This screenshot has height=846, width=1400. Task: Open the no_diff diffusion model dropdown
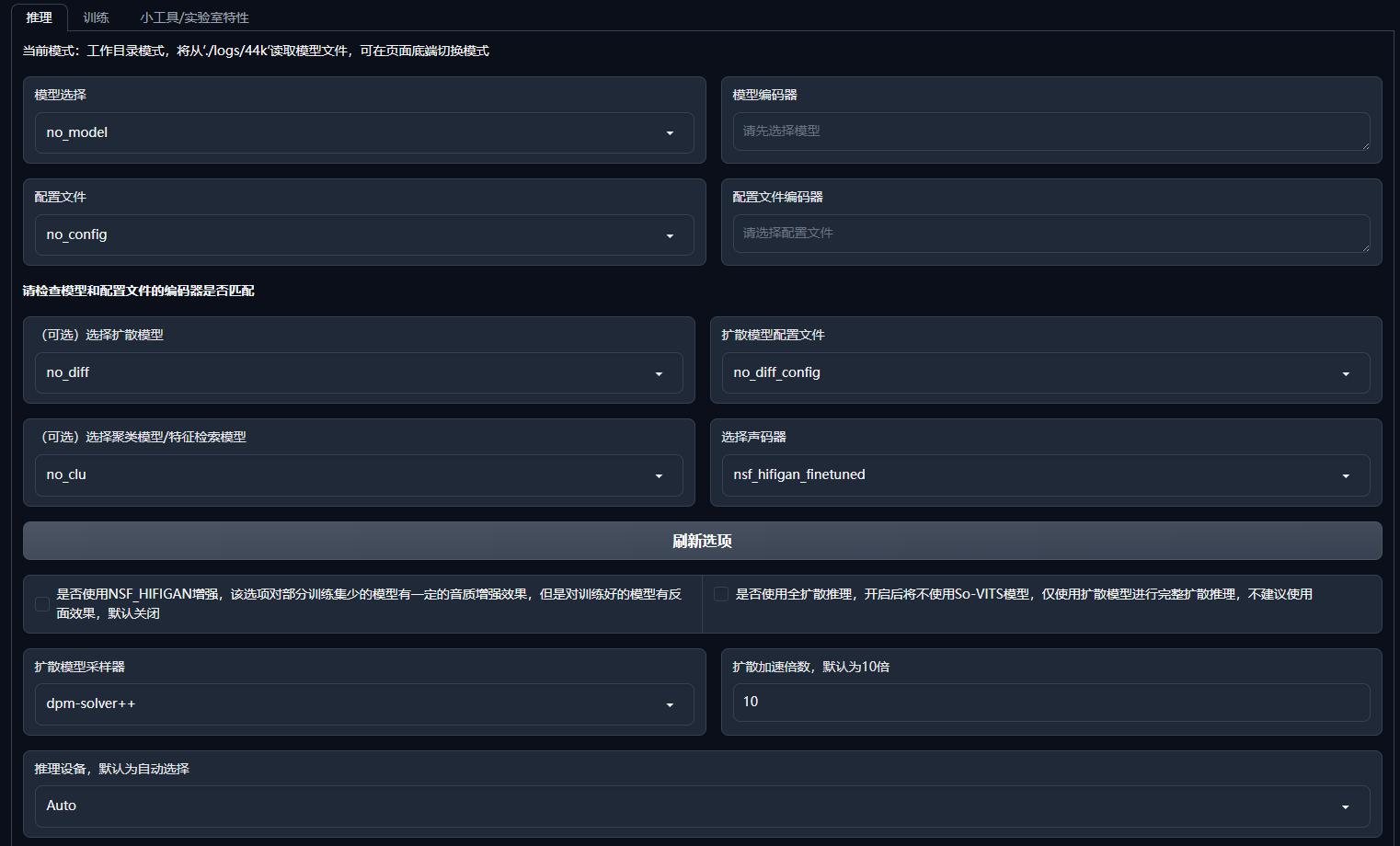coord(358,372)
